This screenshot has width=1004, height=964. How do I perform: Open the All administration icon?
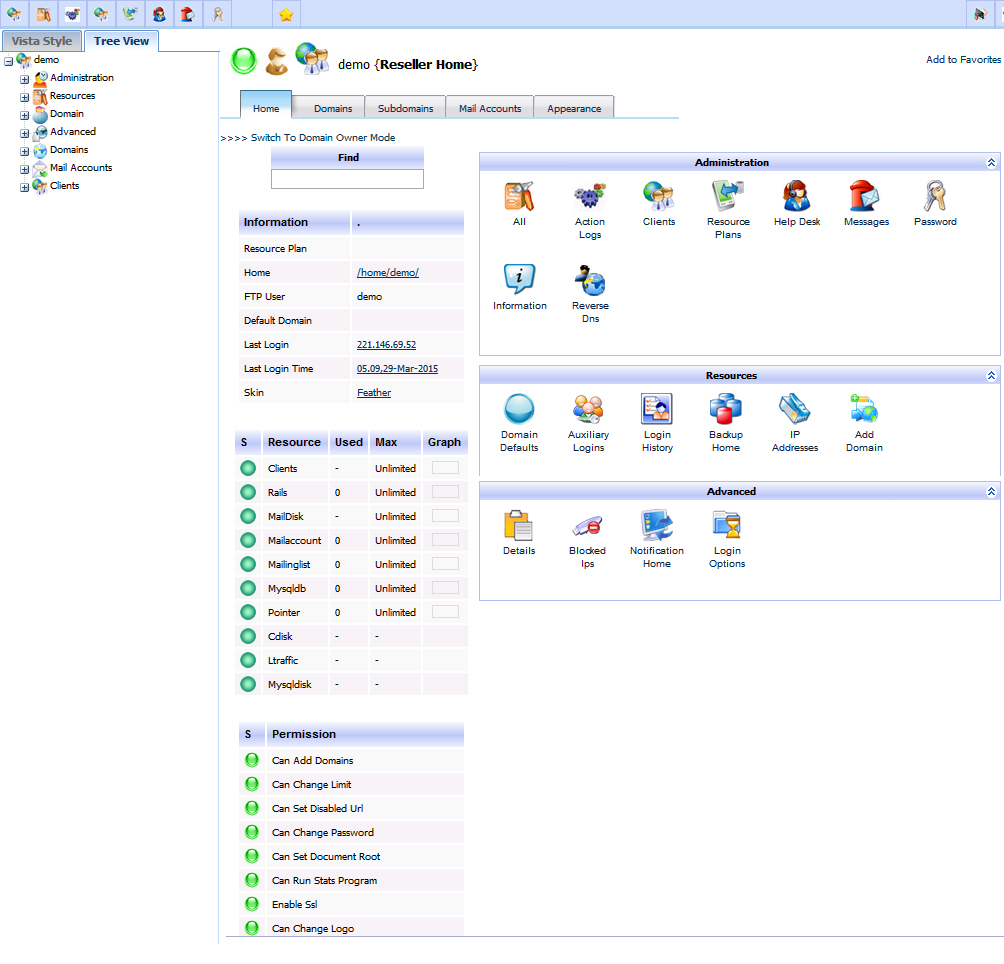[519, 197]
